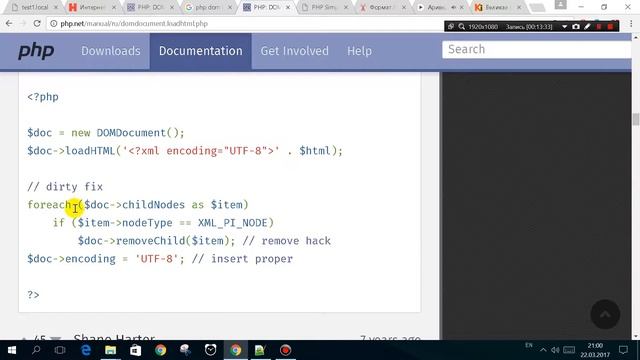
Task: Launch Microsoft Edge from the taskbar
Action: point(86,350)
